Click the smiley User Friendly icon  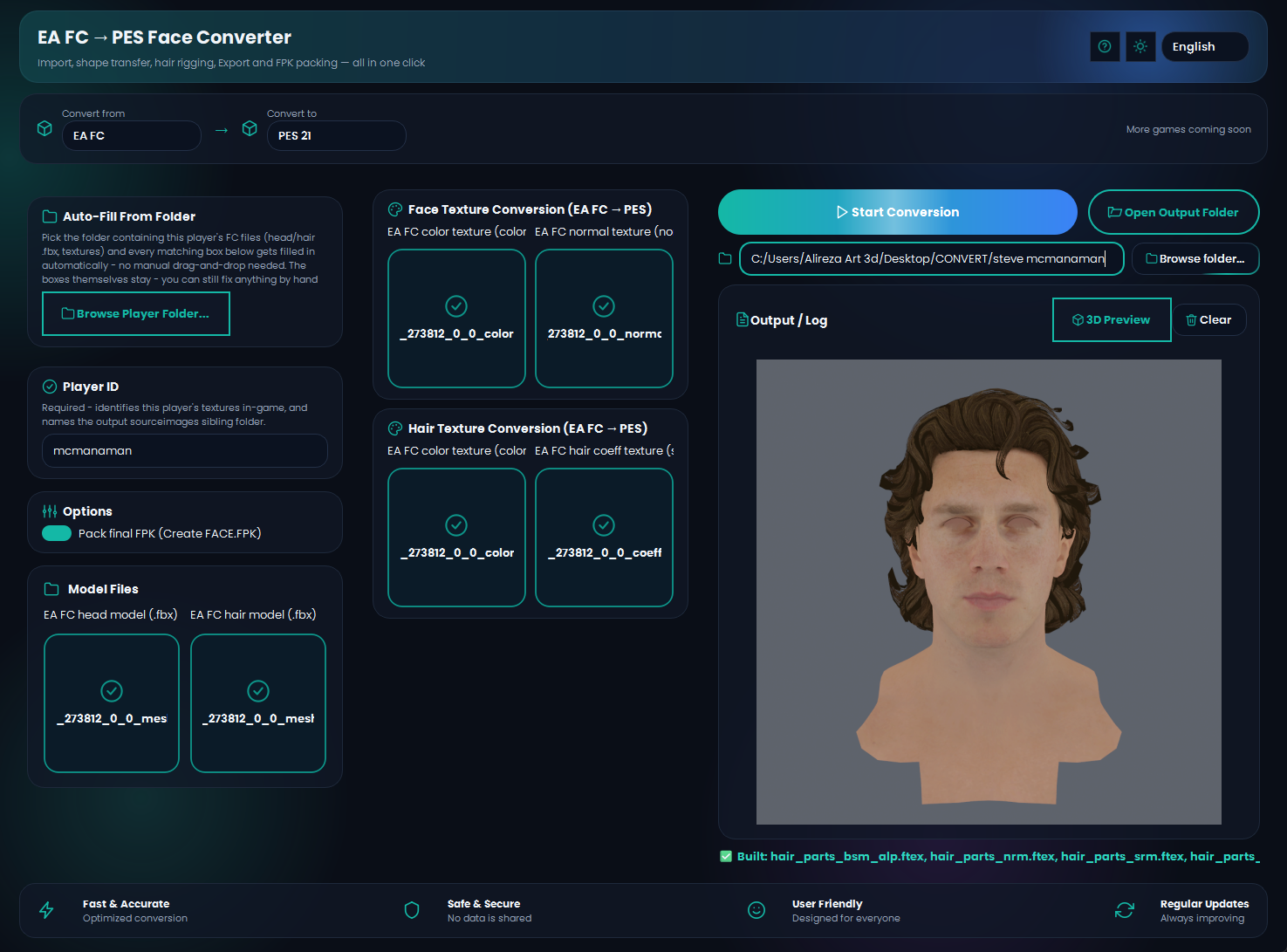click(756, 910)
